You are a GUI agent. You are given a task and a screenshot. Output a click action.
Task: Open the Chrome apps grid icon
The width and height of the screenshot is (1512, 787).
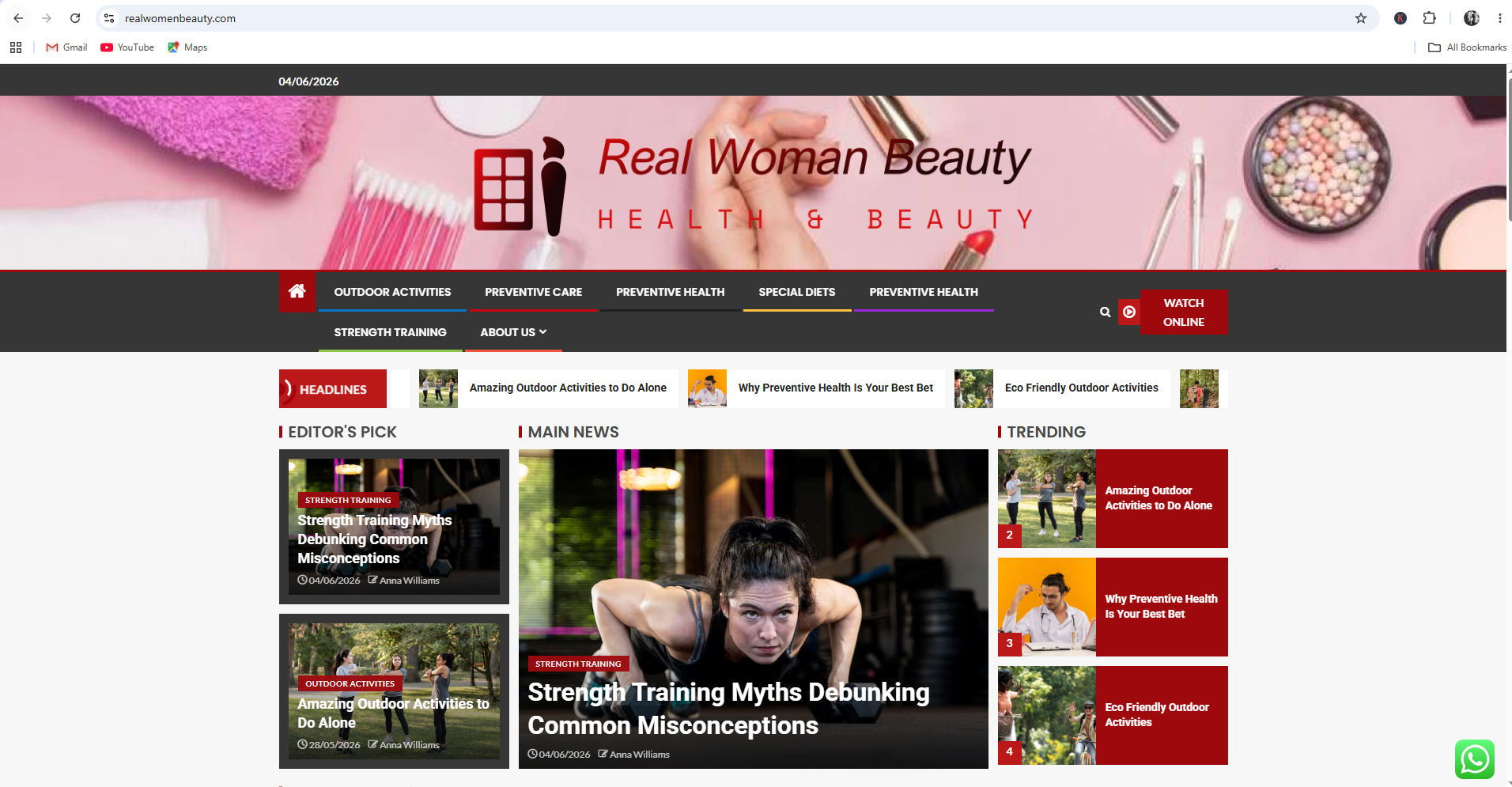point(16,47)
